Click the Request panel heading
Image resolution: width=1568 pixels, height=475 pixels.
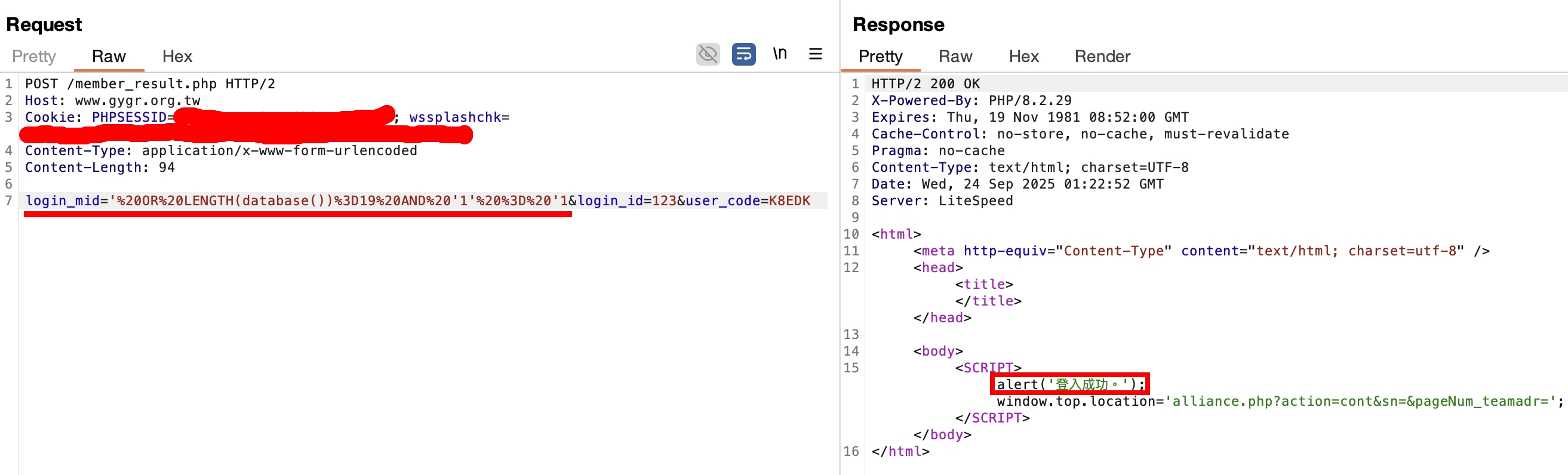click(44, 24)
